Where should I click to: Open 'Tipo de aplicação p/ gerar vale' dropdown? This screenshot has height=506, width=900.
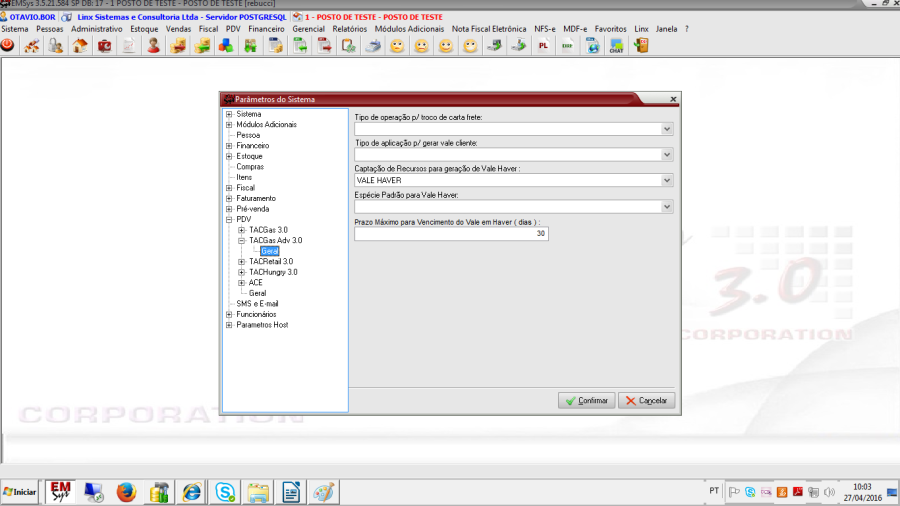tap(666, 155)
